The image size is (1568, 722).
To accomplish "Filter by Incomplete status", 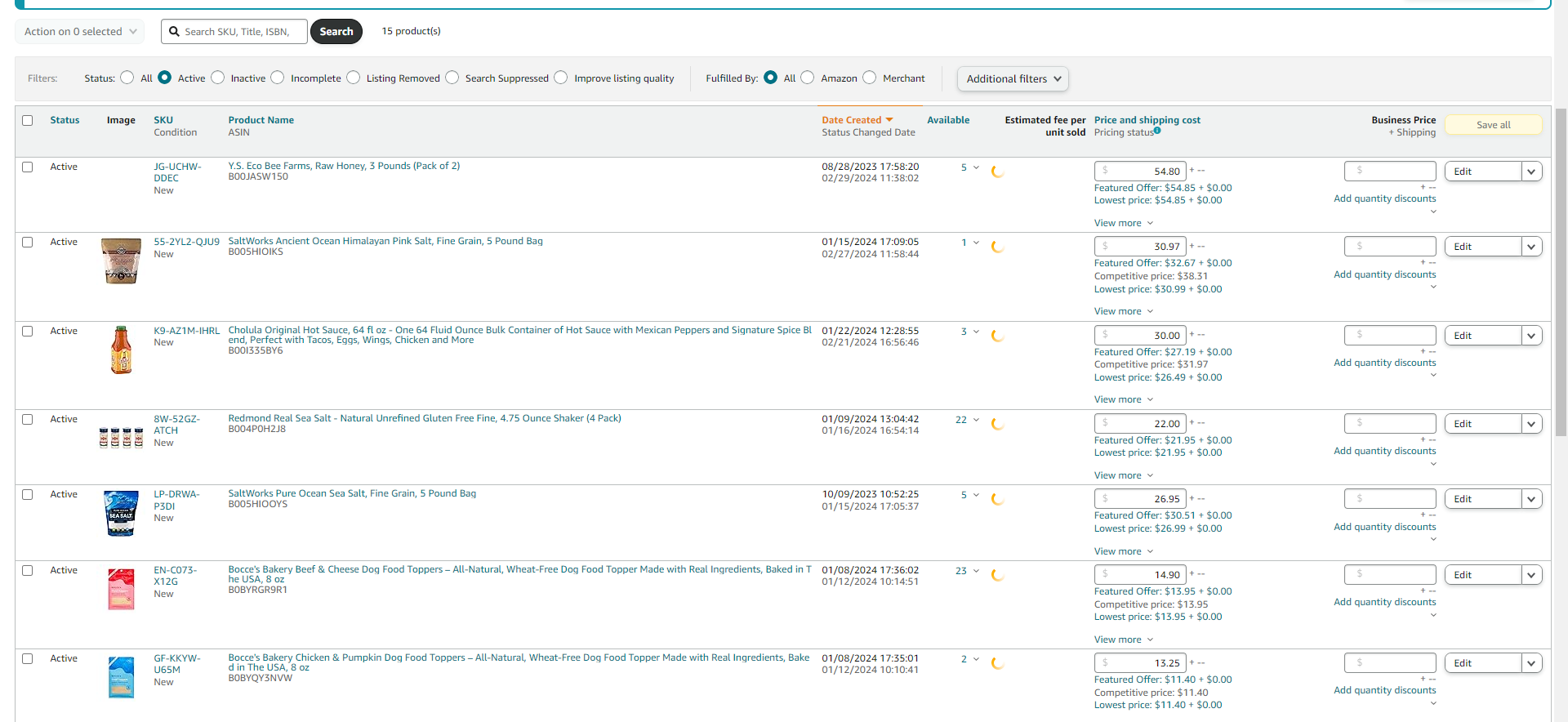I will click(x=278, y=78).
